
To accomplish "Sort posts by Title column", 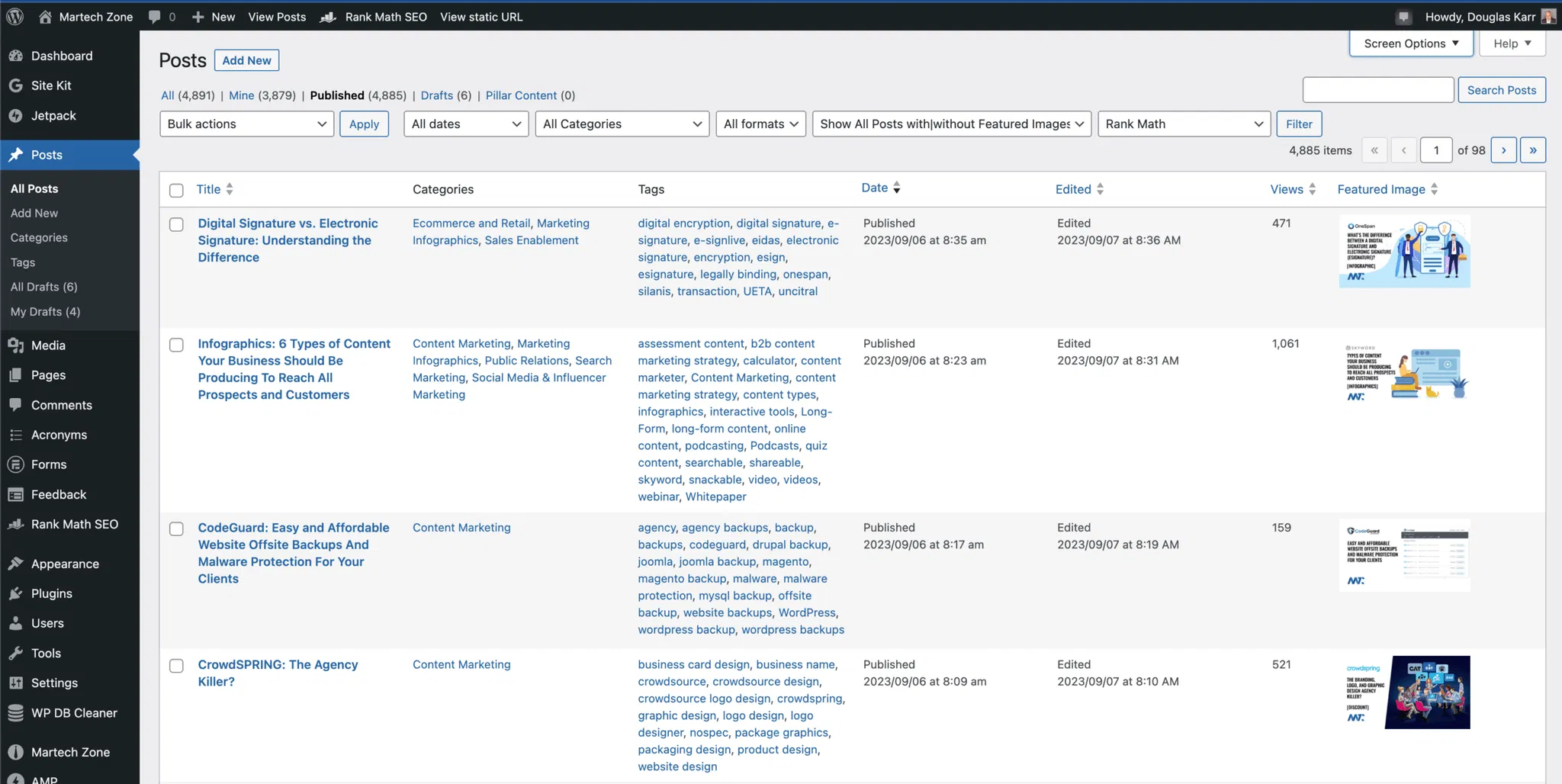I will click(214, 189).
